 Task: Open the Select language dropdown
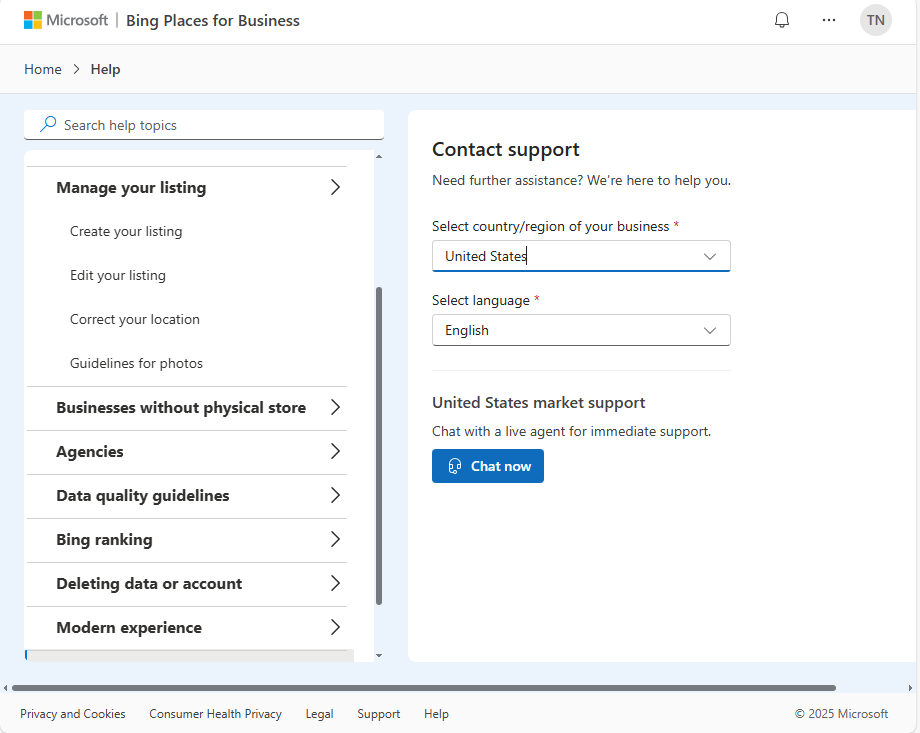[581, 330]
